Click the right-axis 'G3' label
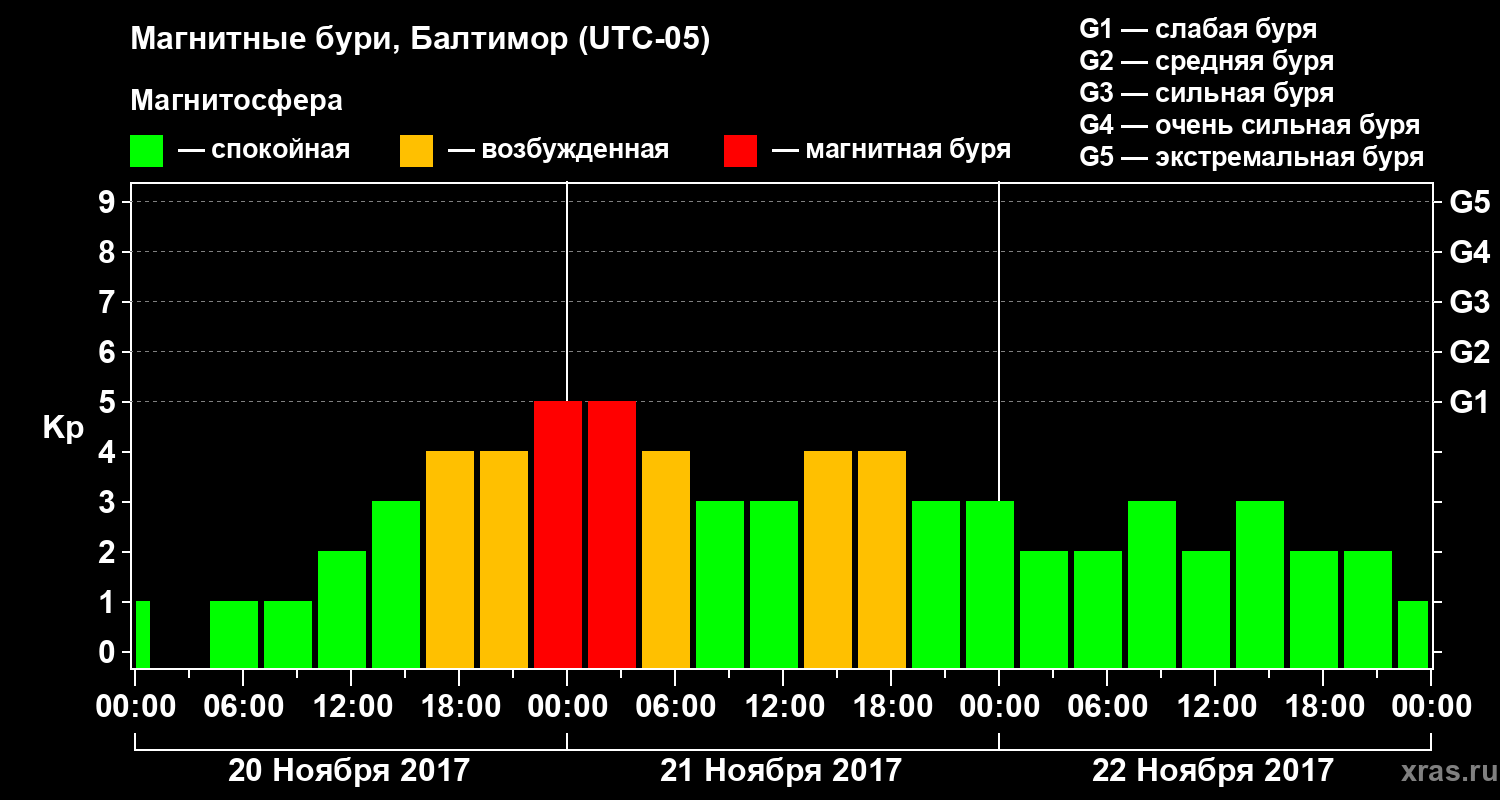Screen dimensions: 1500x800 tap(1469, 302)
